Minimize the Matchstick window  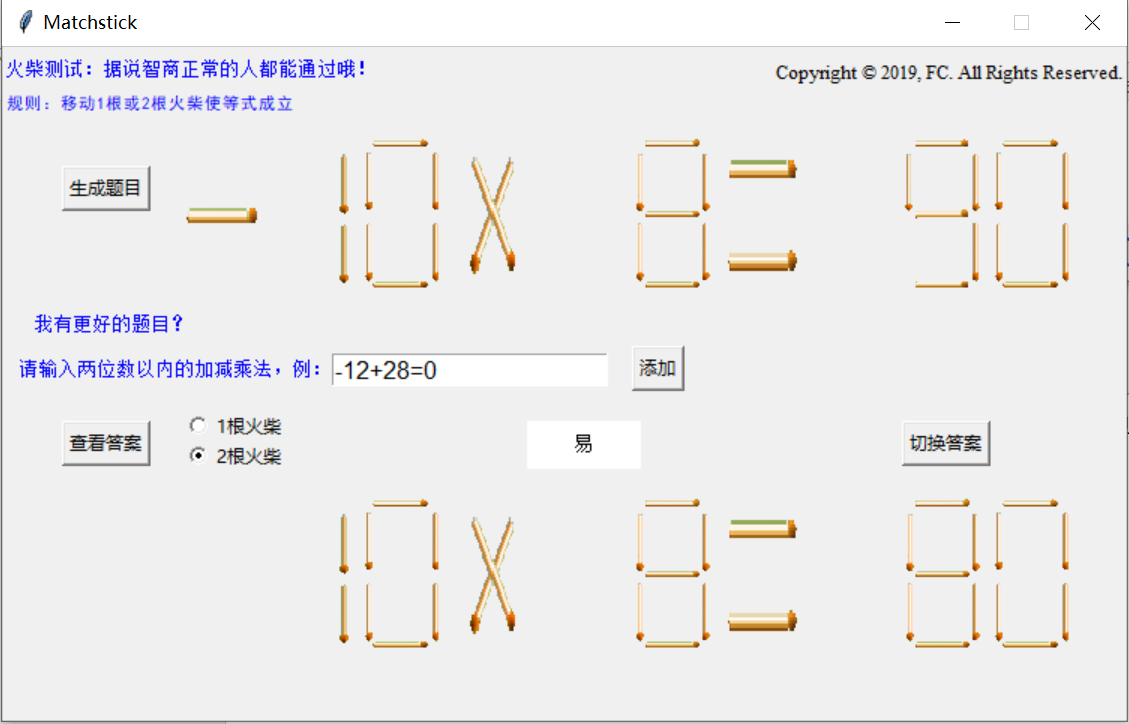tap(953, 23)
